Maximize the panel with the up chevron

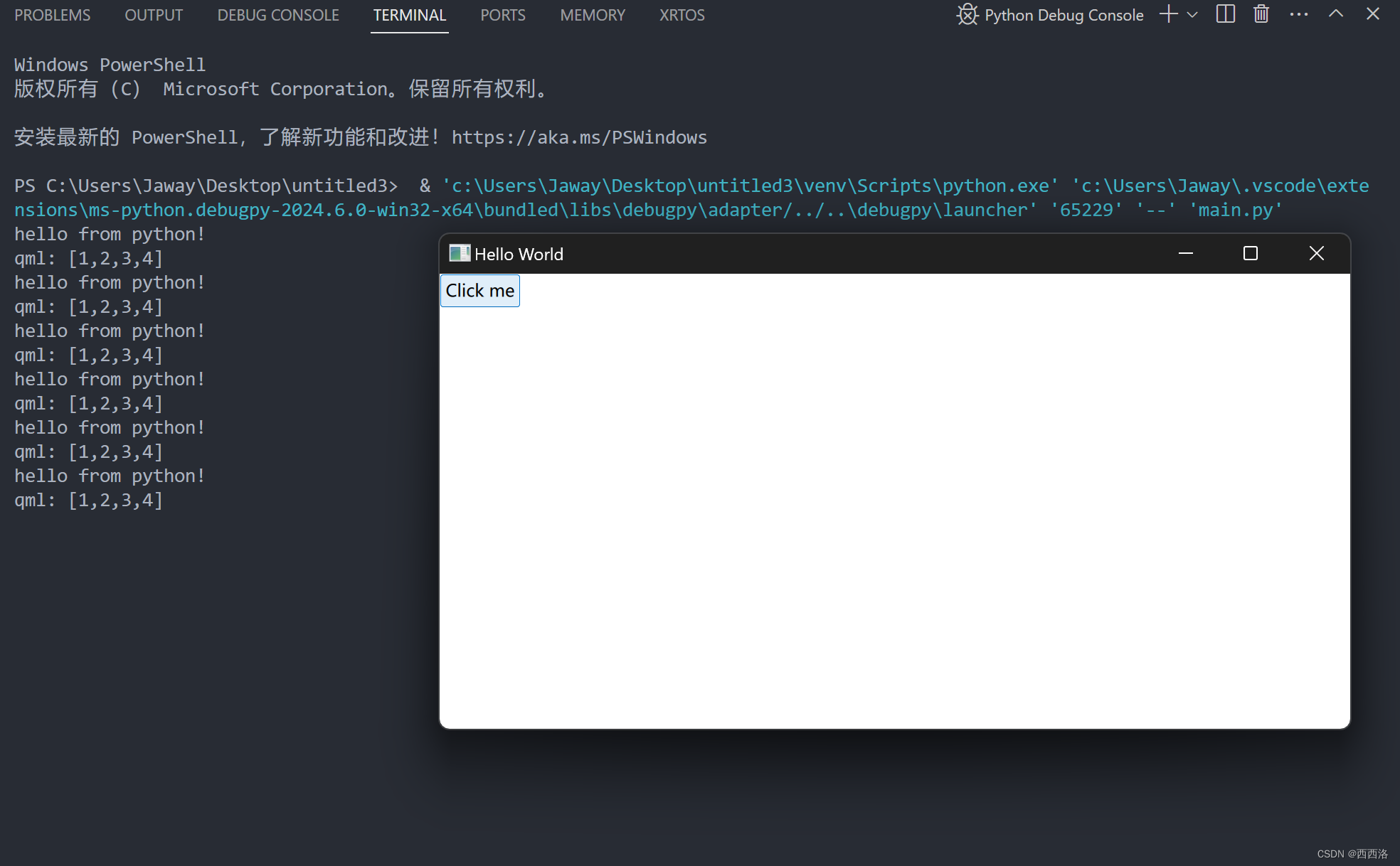point(1336,15)
